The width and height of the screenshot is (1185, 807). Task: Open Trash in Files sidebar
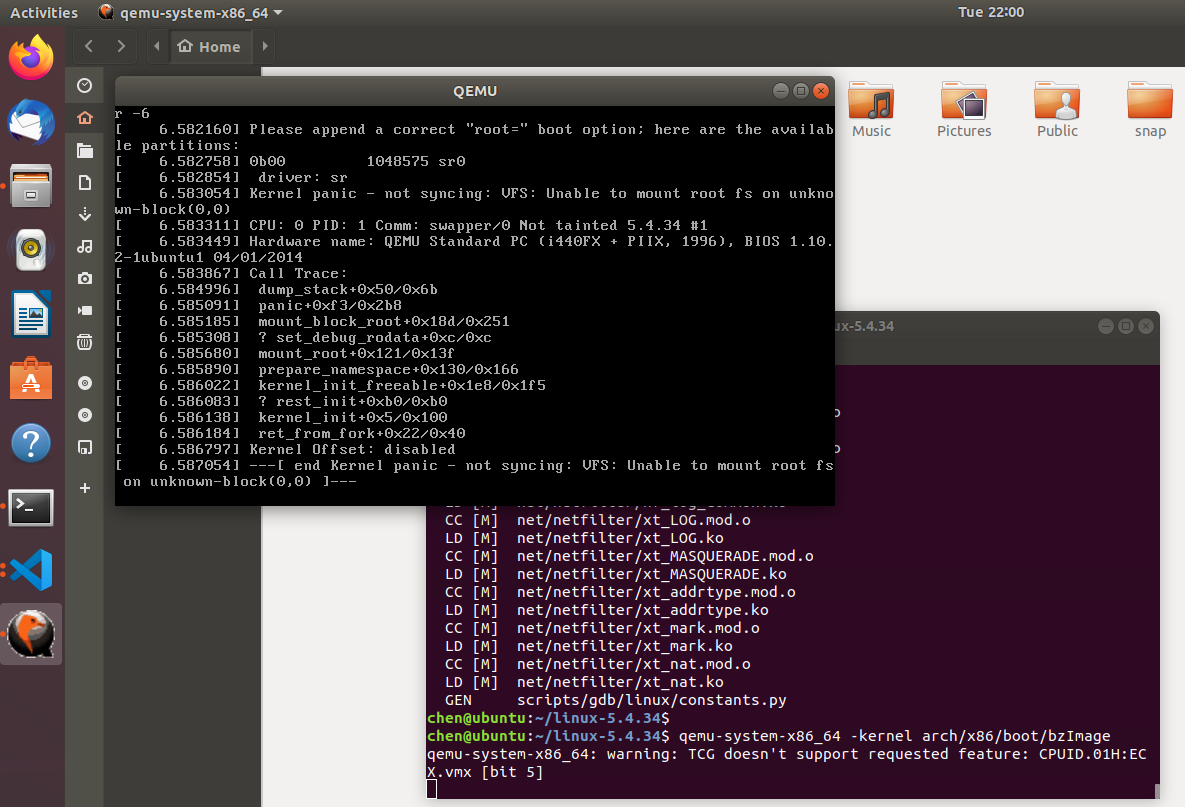pos(85,342)
